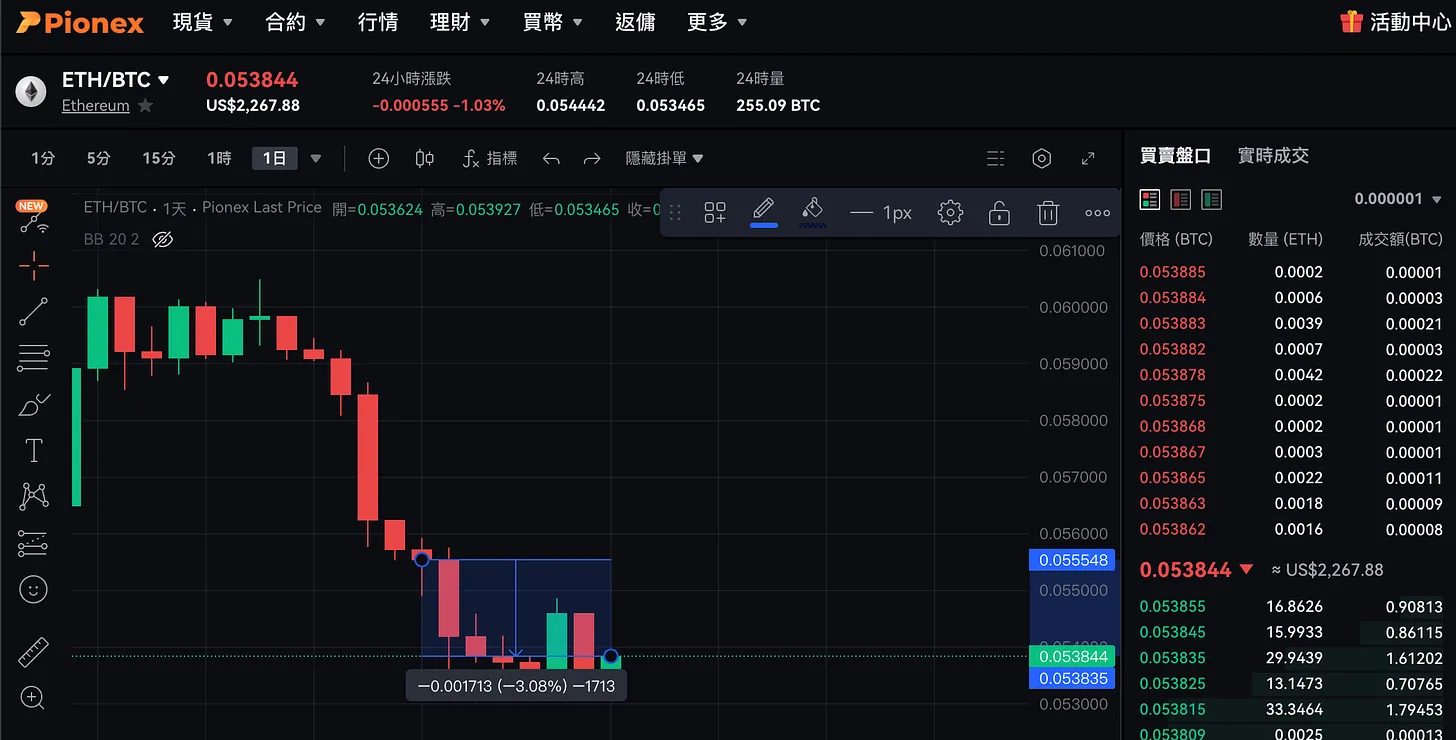Open the ETH/BTC pair selector dropdown
The width and height of the screenshot is (1456, 740).
point(116,80)
